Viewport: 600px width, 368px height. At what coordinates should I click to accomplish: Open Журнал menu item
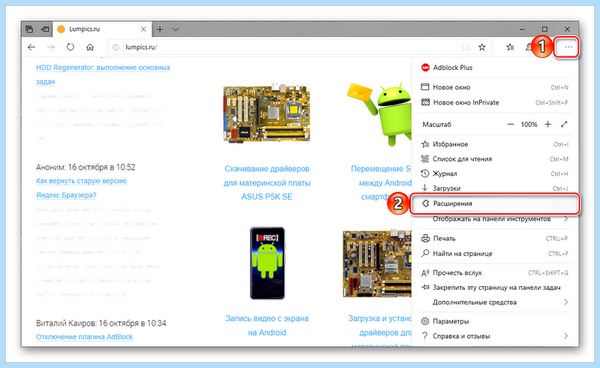click(495, 174)
